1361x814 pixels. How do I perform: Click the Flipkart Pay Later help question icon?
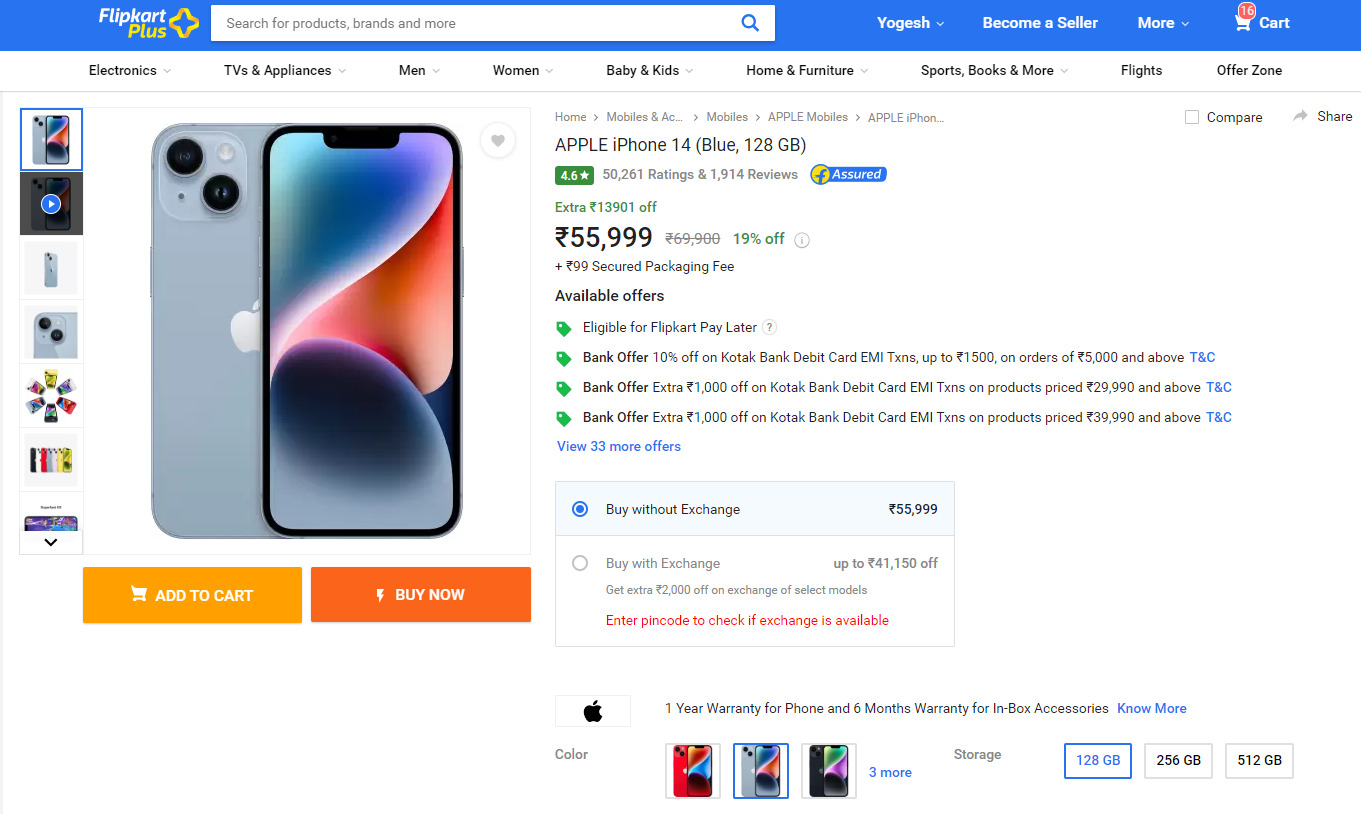tap(769, 327)
